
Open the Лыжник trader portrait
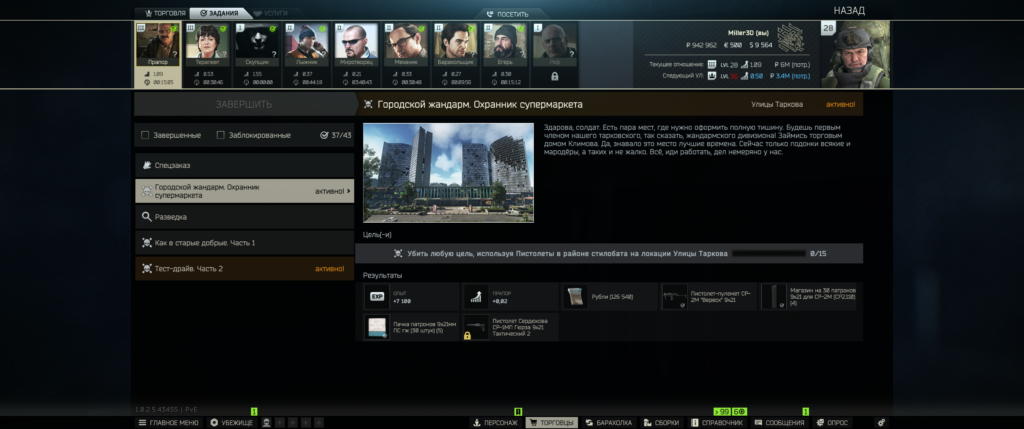click(x=306, y=45)
